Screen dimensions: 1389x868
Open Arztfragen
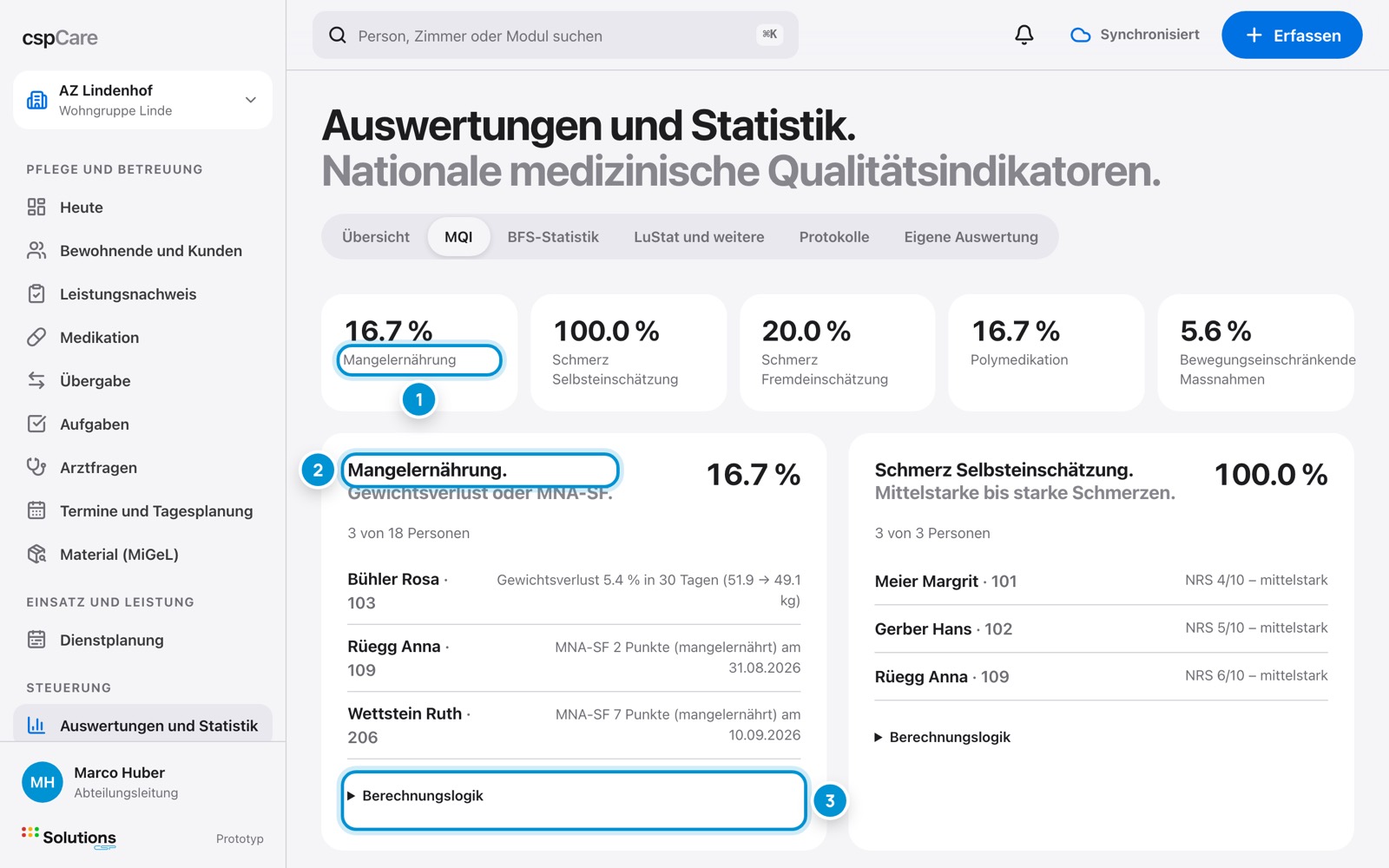(x=142, y=467)
